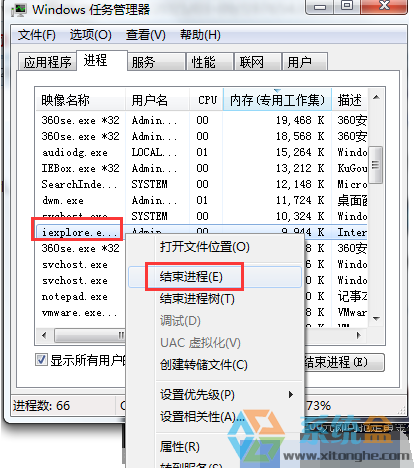Switch to the 用户 tab
Viewport: 420px width, 468px height.
[x=305, y=62]
